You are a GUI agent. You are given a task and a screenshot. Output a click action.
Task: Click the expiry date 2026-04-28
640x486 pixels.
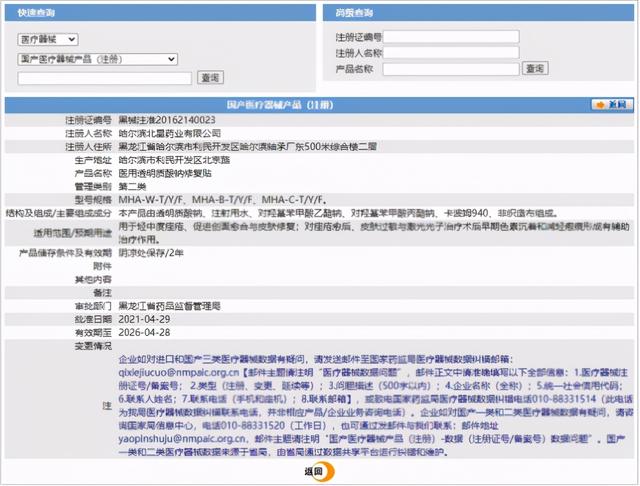(x=143, y=331)
